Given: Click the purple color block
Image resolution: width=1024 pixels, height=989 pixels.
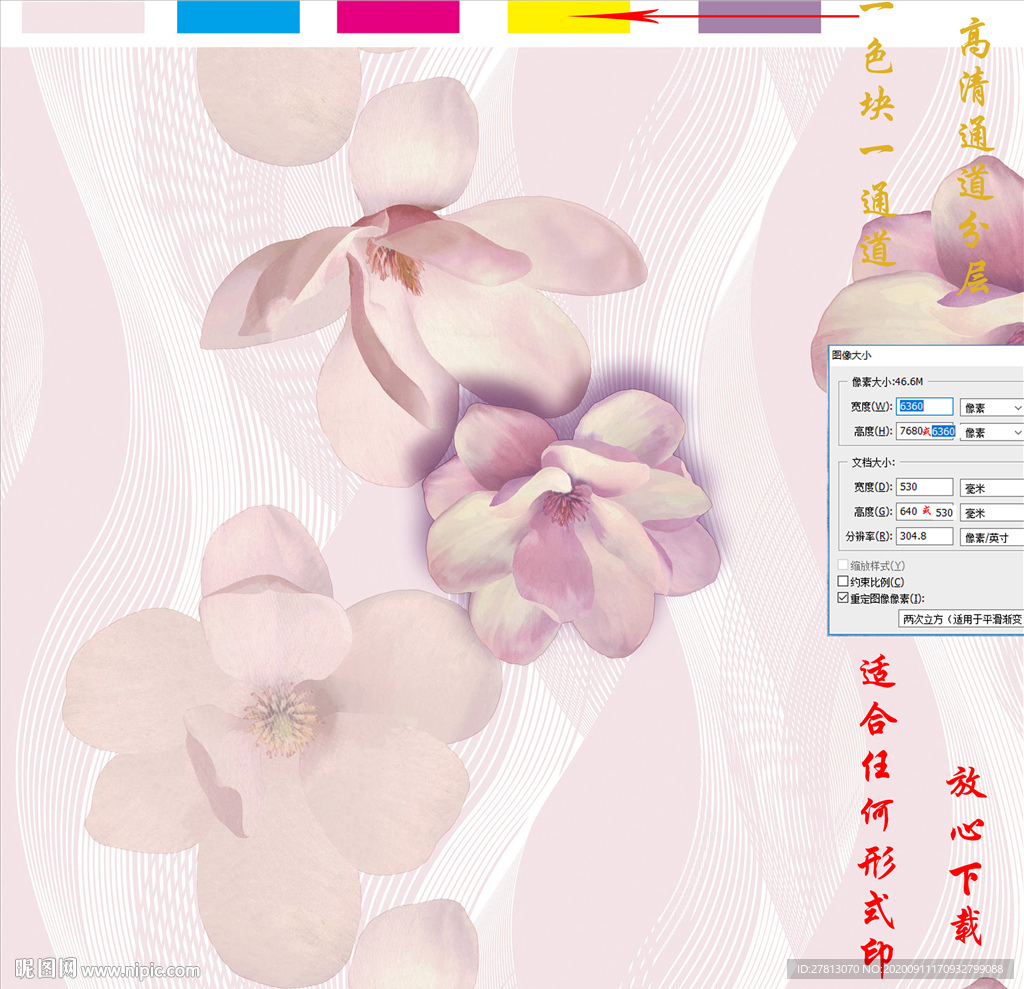Looking at the screenshot, I should (x=759, y=17).
